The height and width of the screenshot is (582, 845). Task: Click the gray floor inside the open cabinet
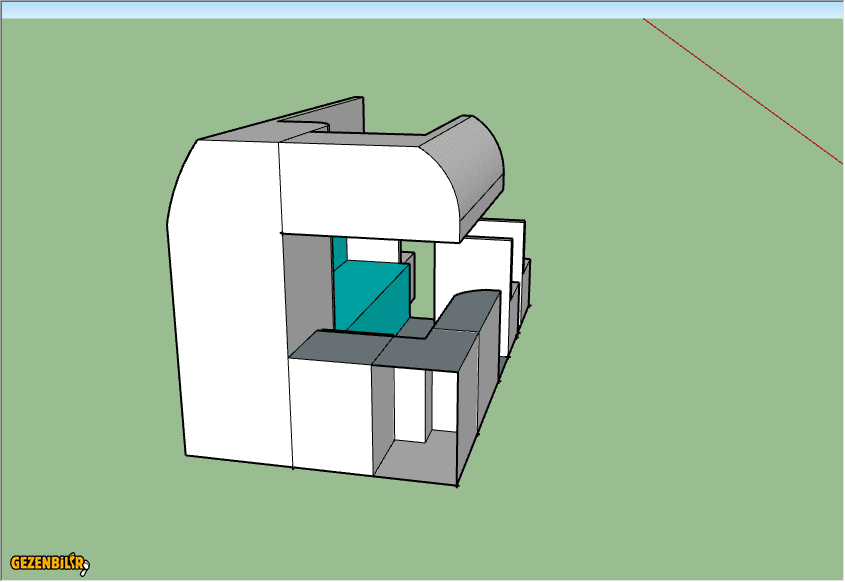tap(418, 460)
